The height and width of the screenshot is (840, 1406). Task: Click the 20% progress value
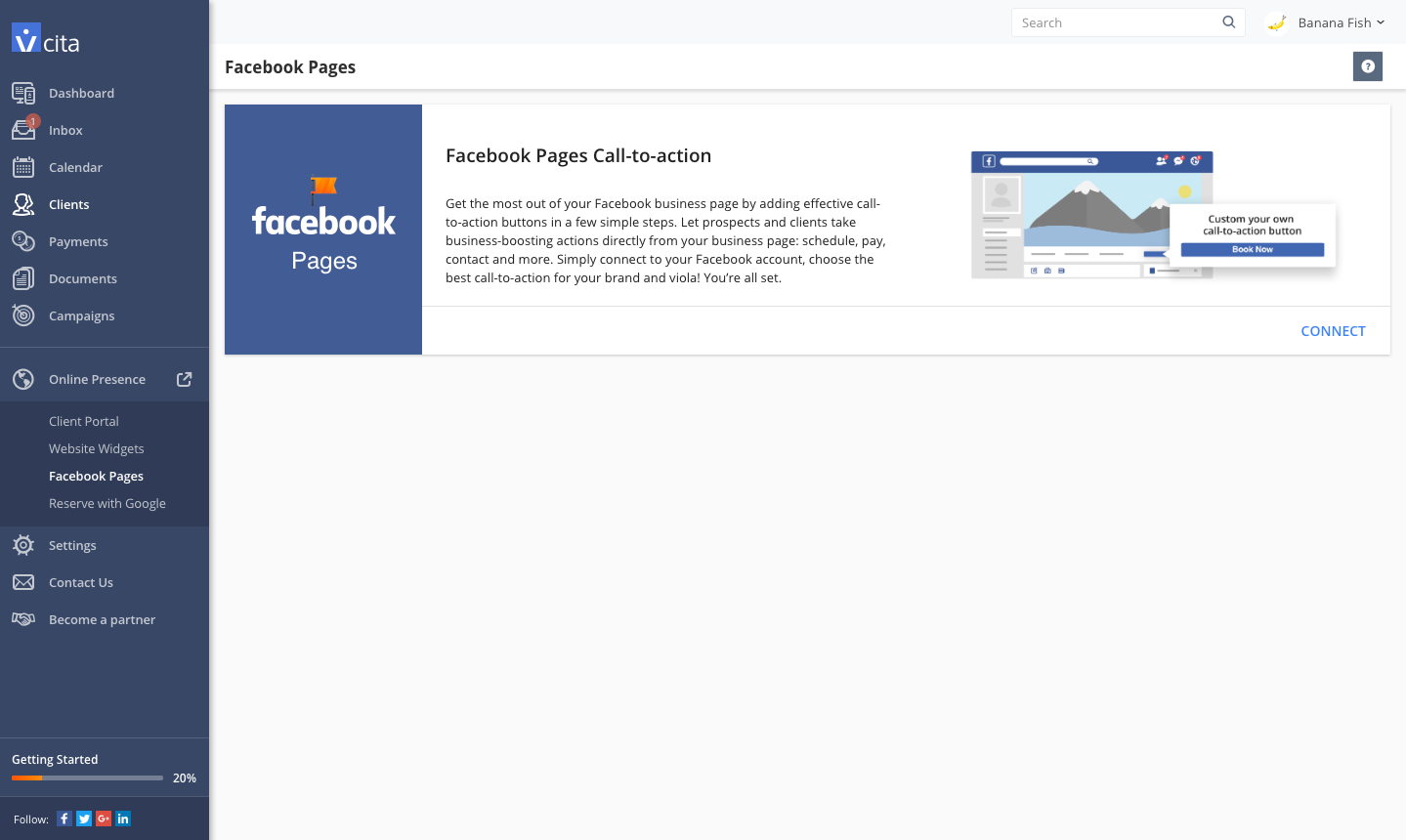click(185, 778)
